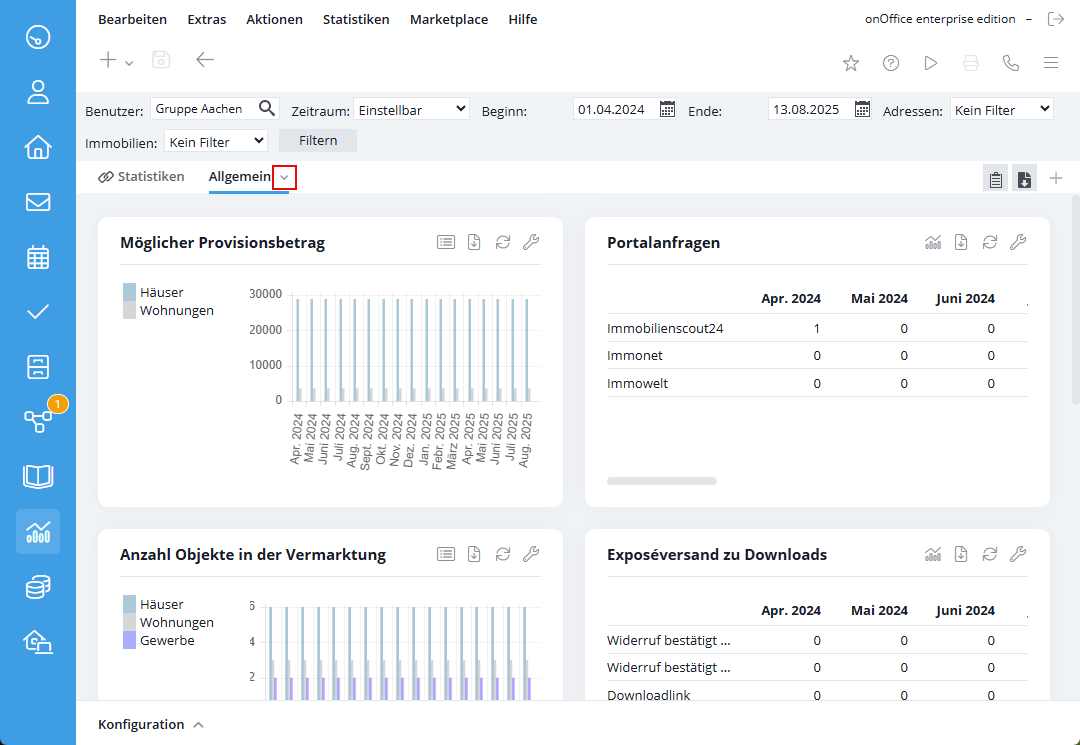Open wrench settings for Möglicher Provisionsbetrag
The height and width of the screenshot is (745, 1080).
click(531, 242)
